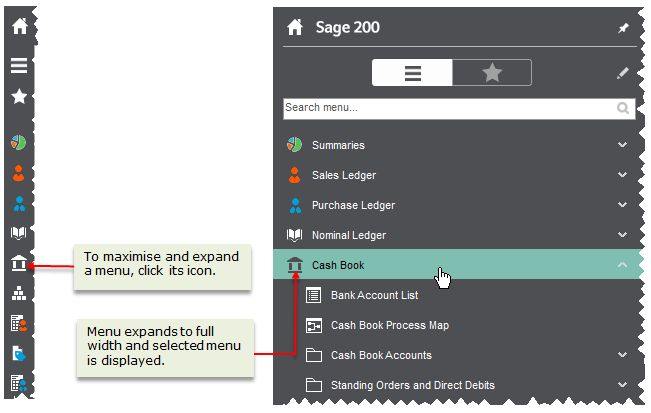The image size is (651, 413).
Task: Expand Standing Orders and Direct Debits chevron
Action: pyautogui.click(x=622, y=385)
